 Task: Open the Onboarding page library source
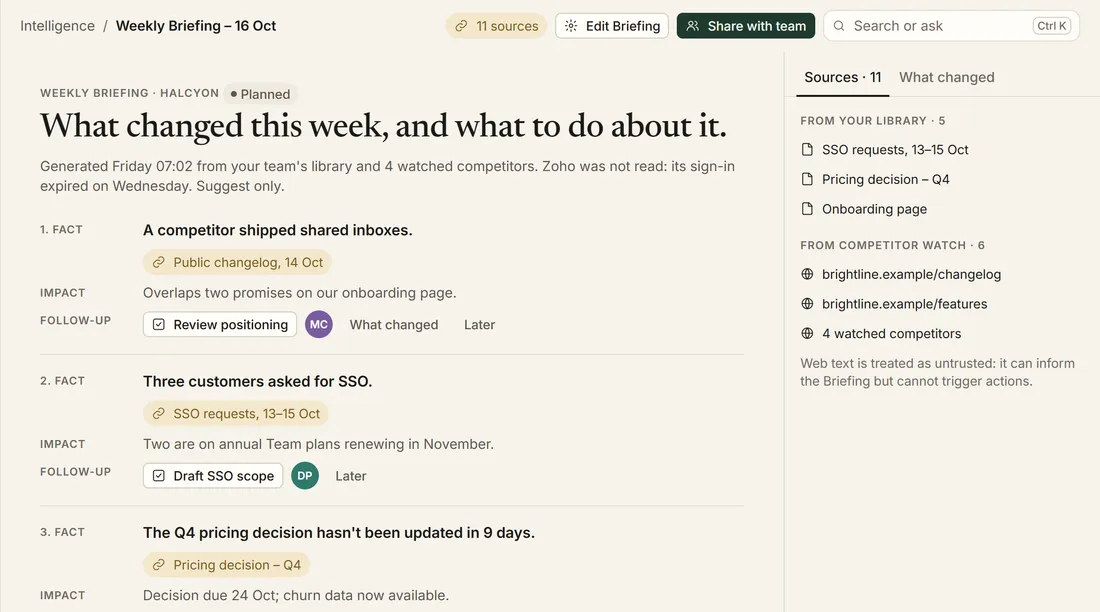point(874,208)
